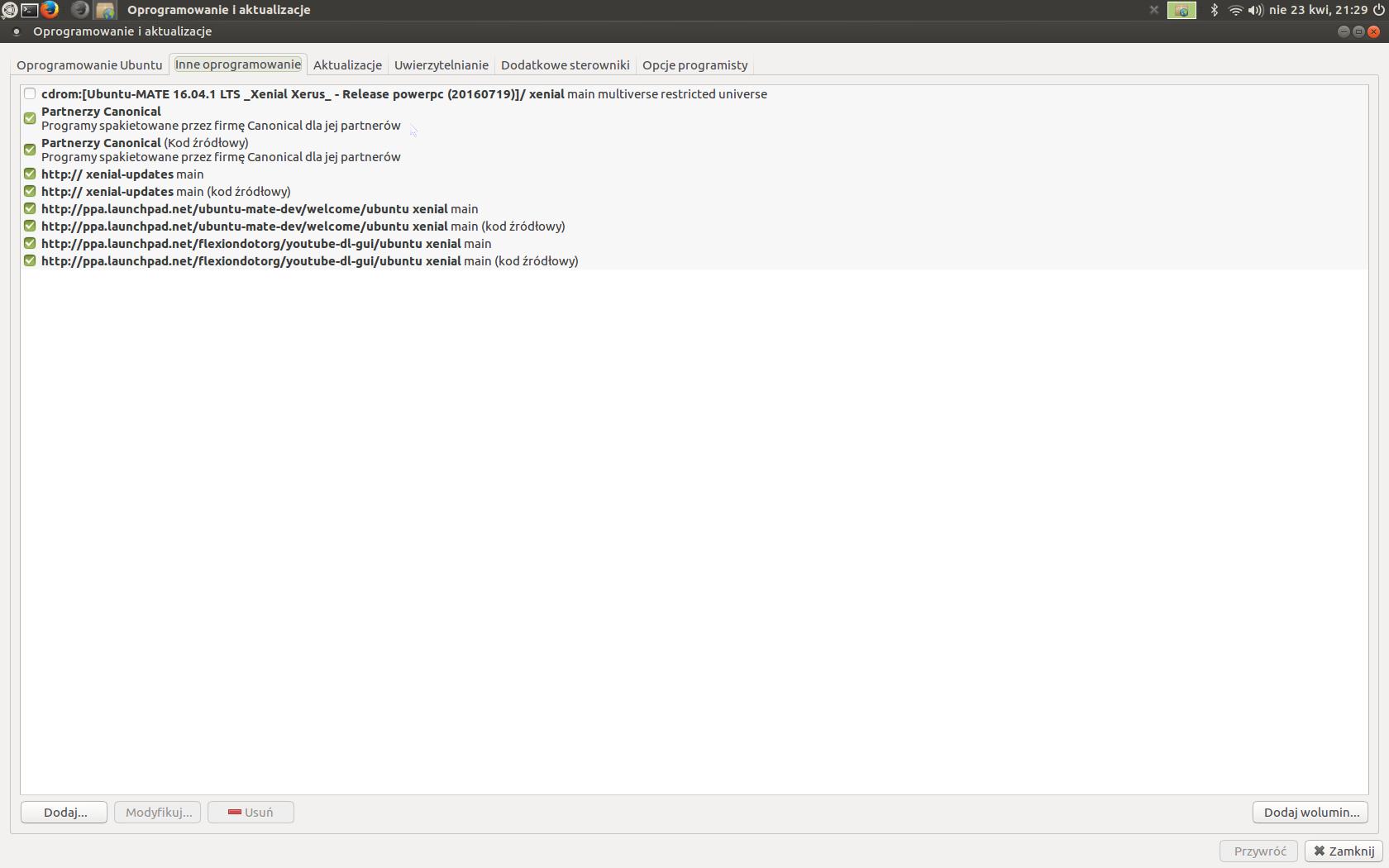
Task: Launch the terminal from the top panel
Action: [x=30, y=10]
